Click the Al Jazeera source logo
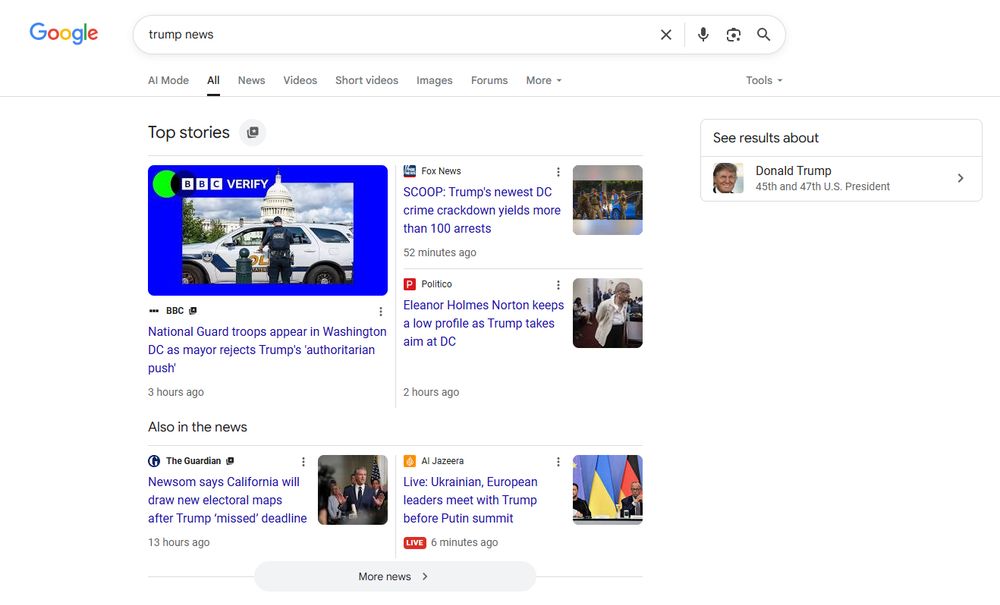 click(x=409, y=461)
